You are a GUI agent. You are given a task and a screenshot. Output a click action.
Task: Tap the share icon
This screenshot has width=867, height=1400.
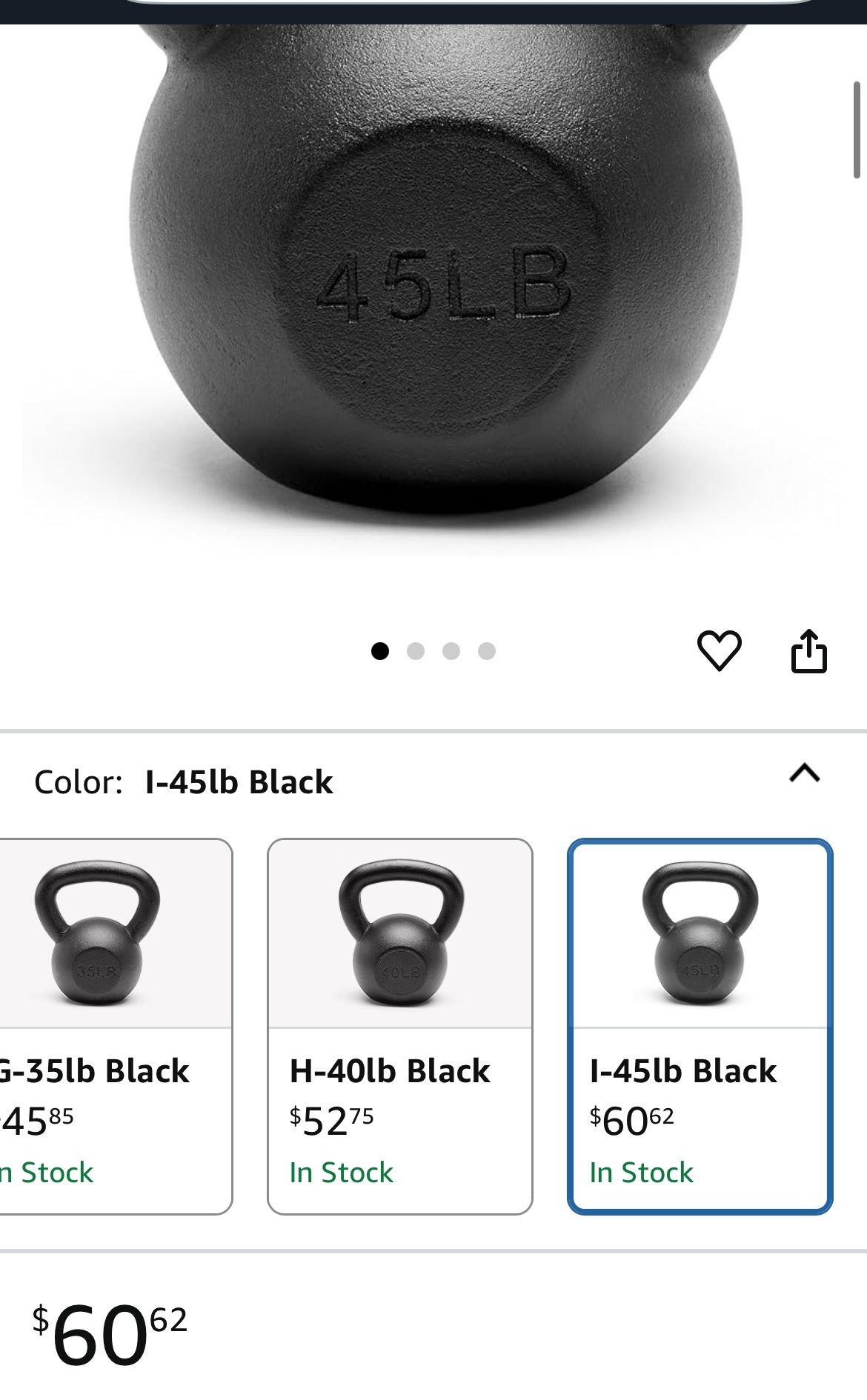(x=808, y=650)
